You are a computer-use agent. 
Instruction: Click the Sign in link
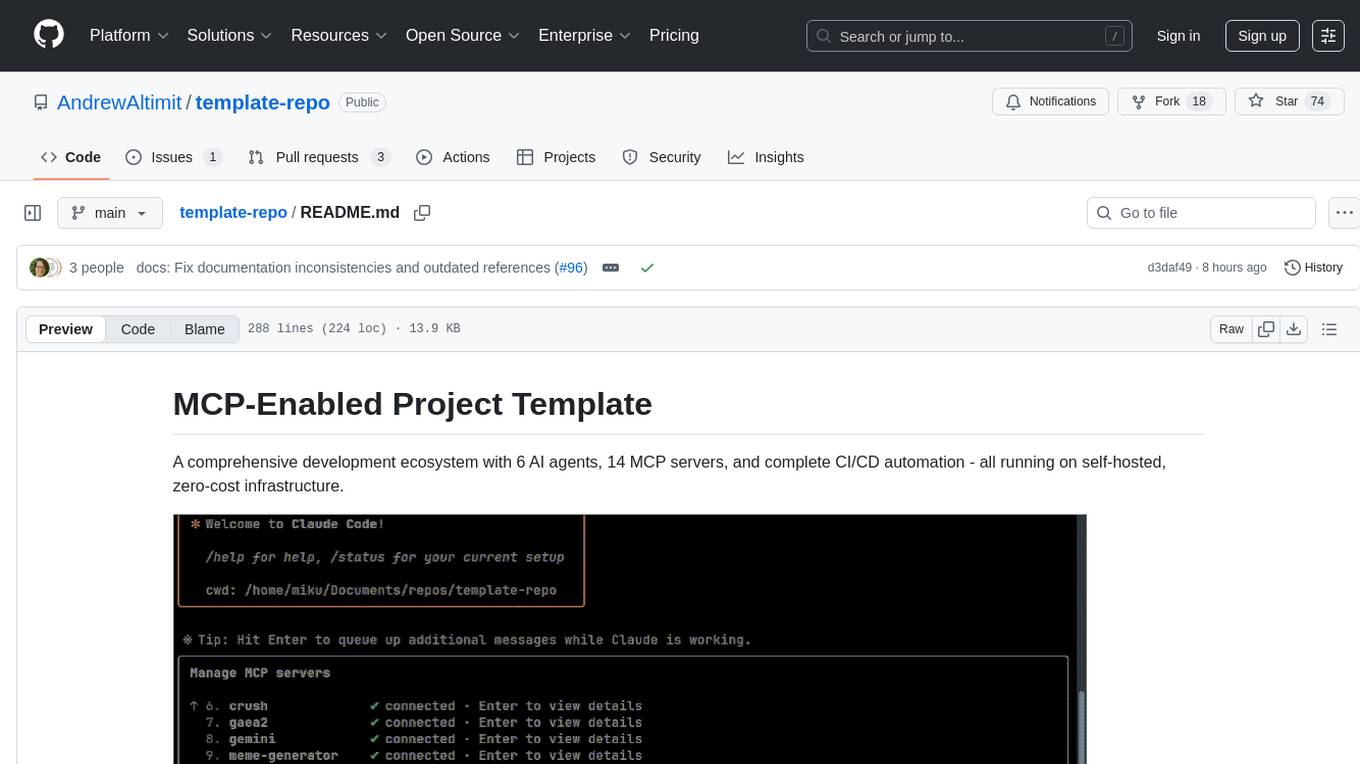click(1178, 36)
